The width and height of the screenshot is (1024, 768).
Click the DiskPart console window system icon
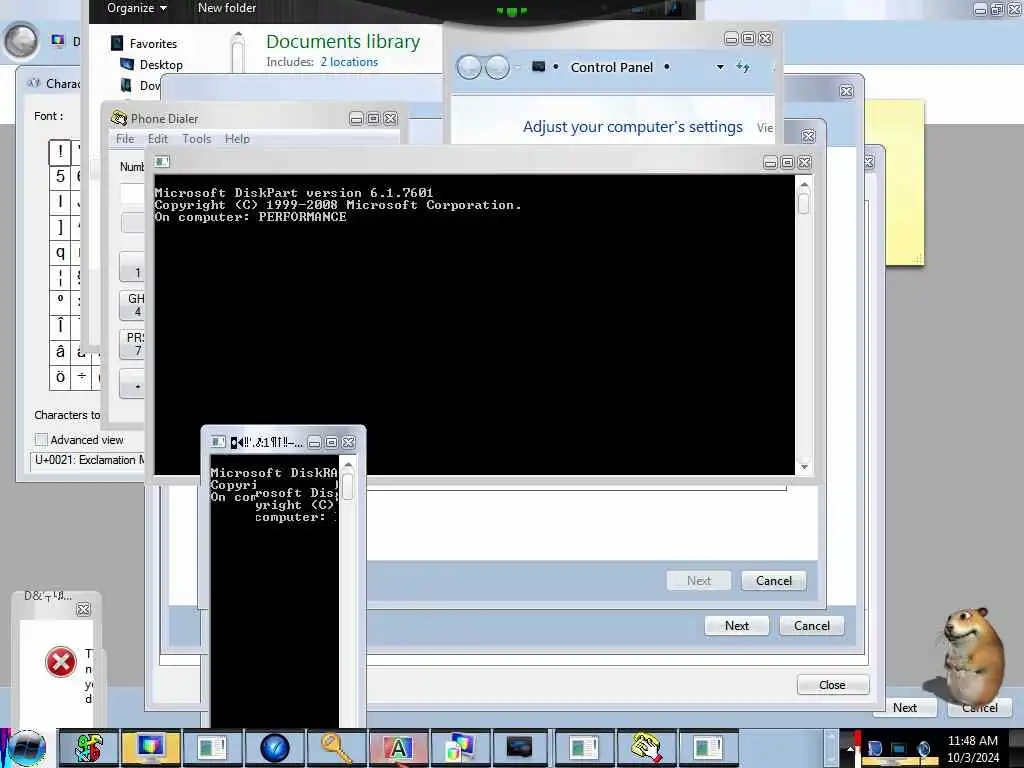162,161
